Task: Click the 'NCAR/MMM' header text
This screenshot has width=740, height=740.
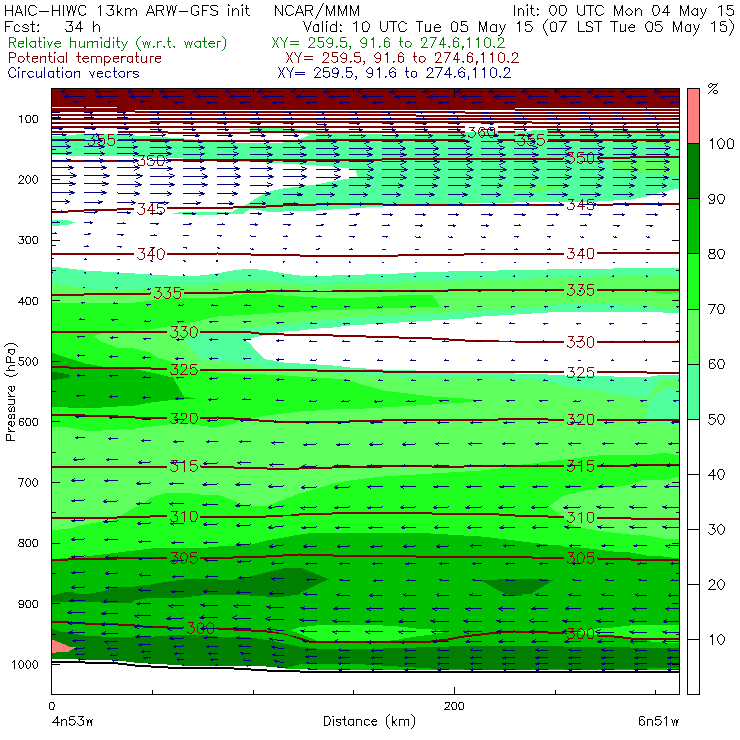Action: (317, 11)
